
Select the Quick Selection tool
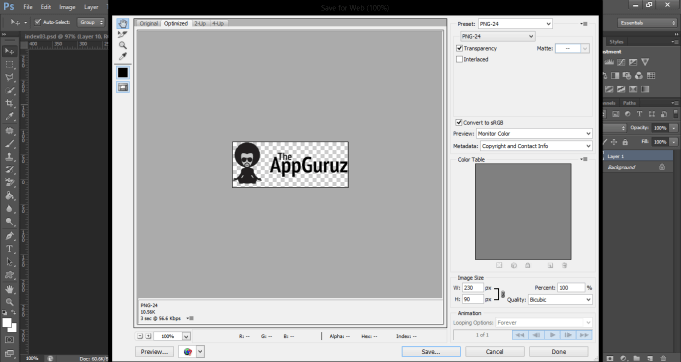(9, 90)
